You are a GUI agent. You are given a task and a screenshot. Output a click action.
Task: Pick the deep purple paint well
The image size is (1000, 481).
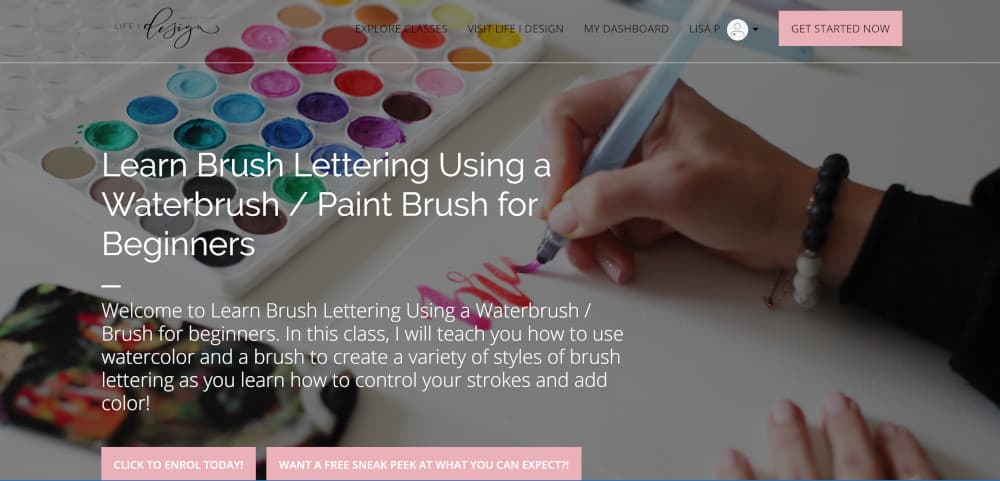click(x=323, y=107)
